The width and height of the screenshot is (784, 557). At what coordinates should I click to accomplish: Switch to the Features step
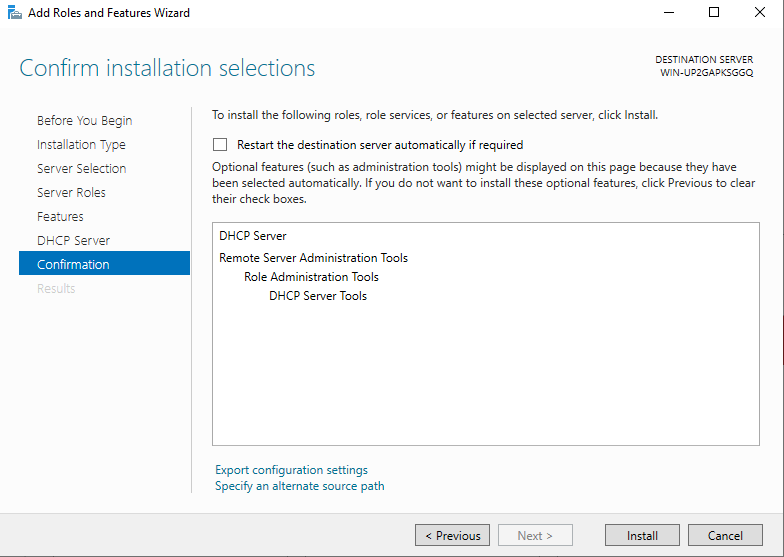click(x=60, y=217)
